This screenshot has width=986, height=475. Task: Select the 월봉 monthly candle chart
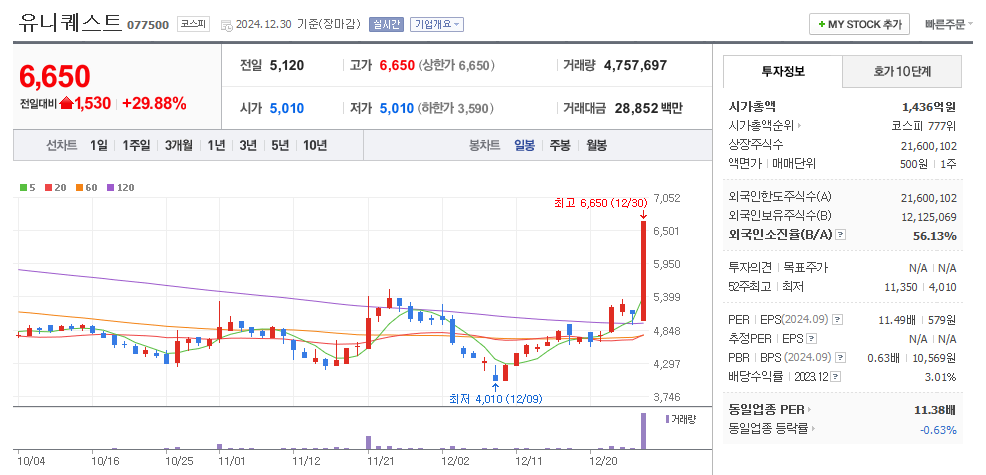pos(596,145)
